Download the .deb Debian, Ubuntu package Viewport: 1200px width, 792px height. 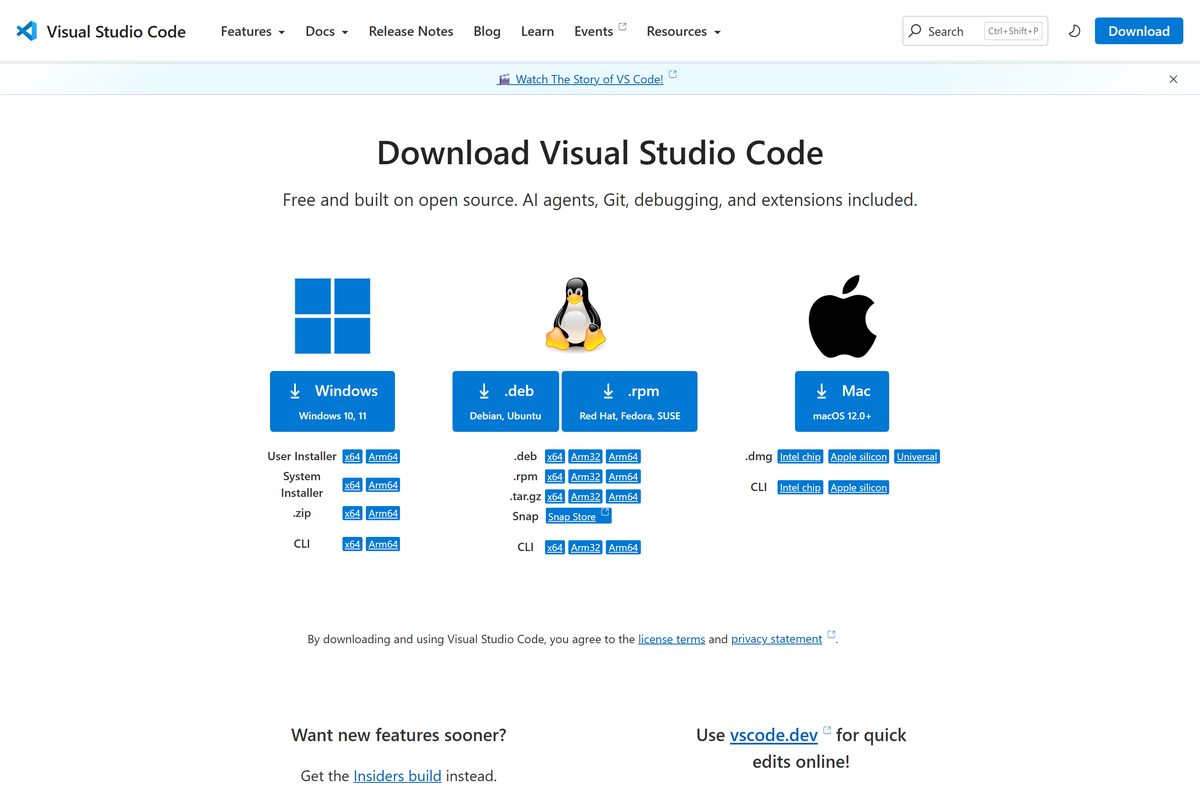(506, 401)
